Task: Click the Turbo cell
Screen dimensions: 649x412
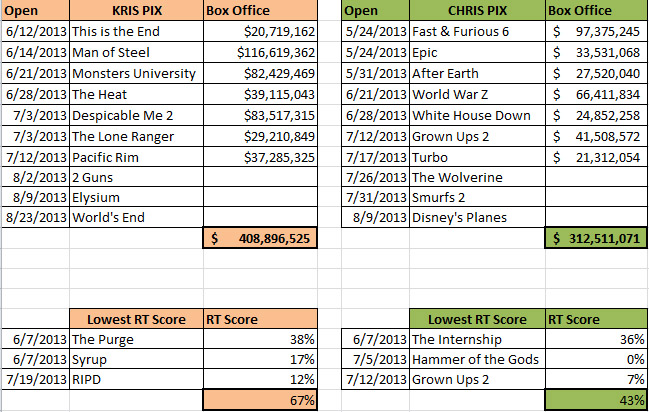Action: pyautogui.click(x=477, y=157)
